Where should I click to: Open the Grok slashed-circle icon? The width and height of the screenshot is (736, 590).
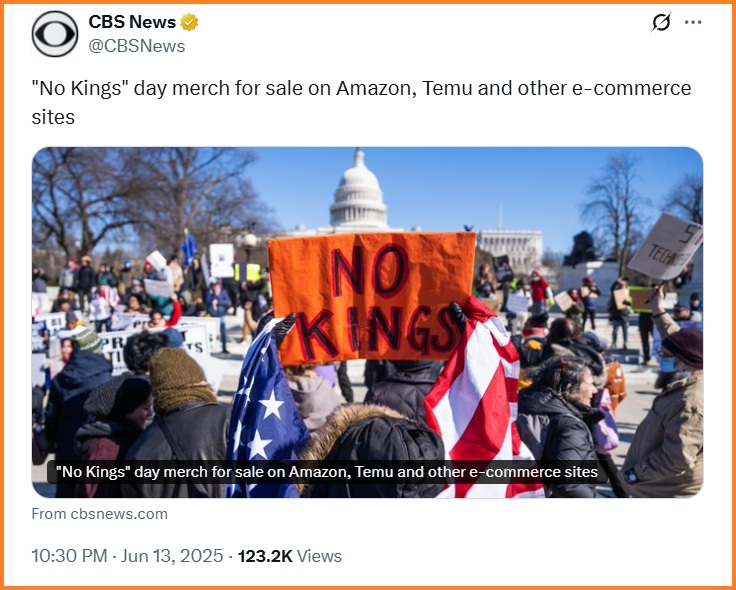660,22
